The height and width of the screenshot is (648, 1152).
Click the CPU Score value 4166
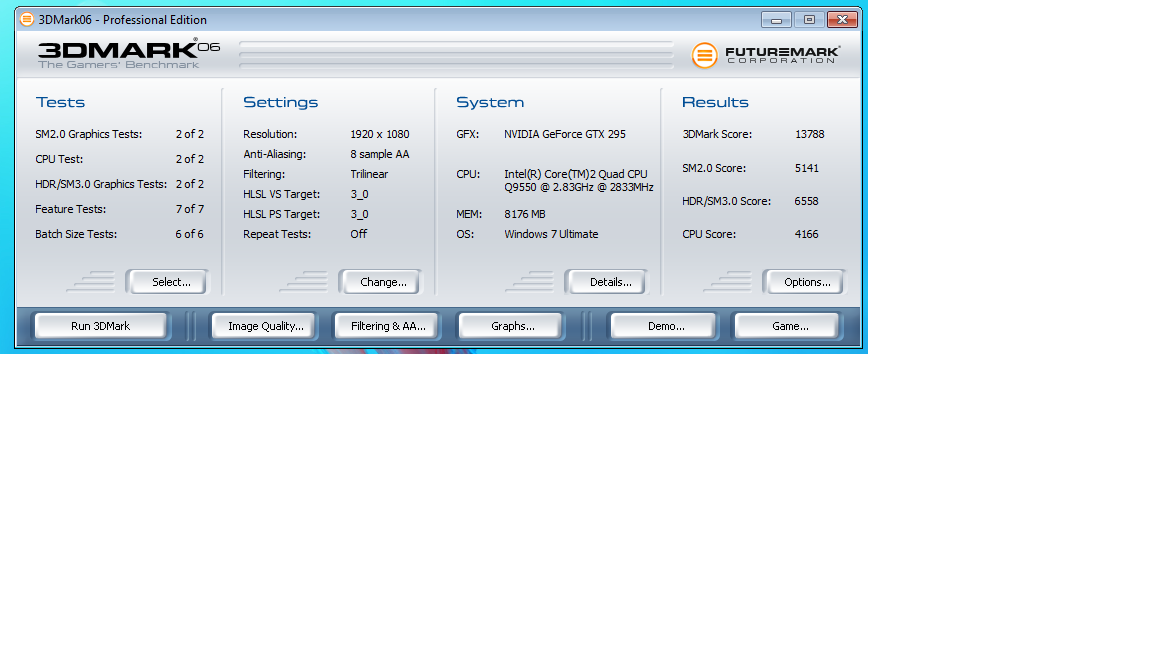click(807, 234)
